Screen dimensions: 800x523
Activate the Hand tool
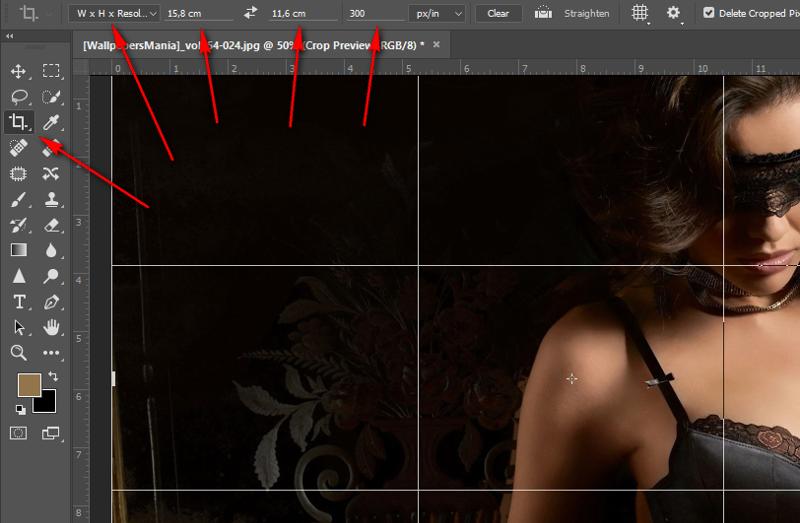click(51, 327)
